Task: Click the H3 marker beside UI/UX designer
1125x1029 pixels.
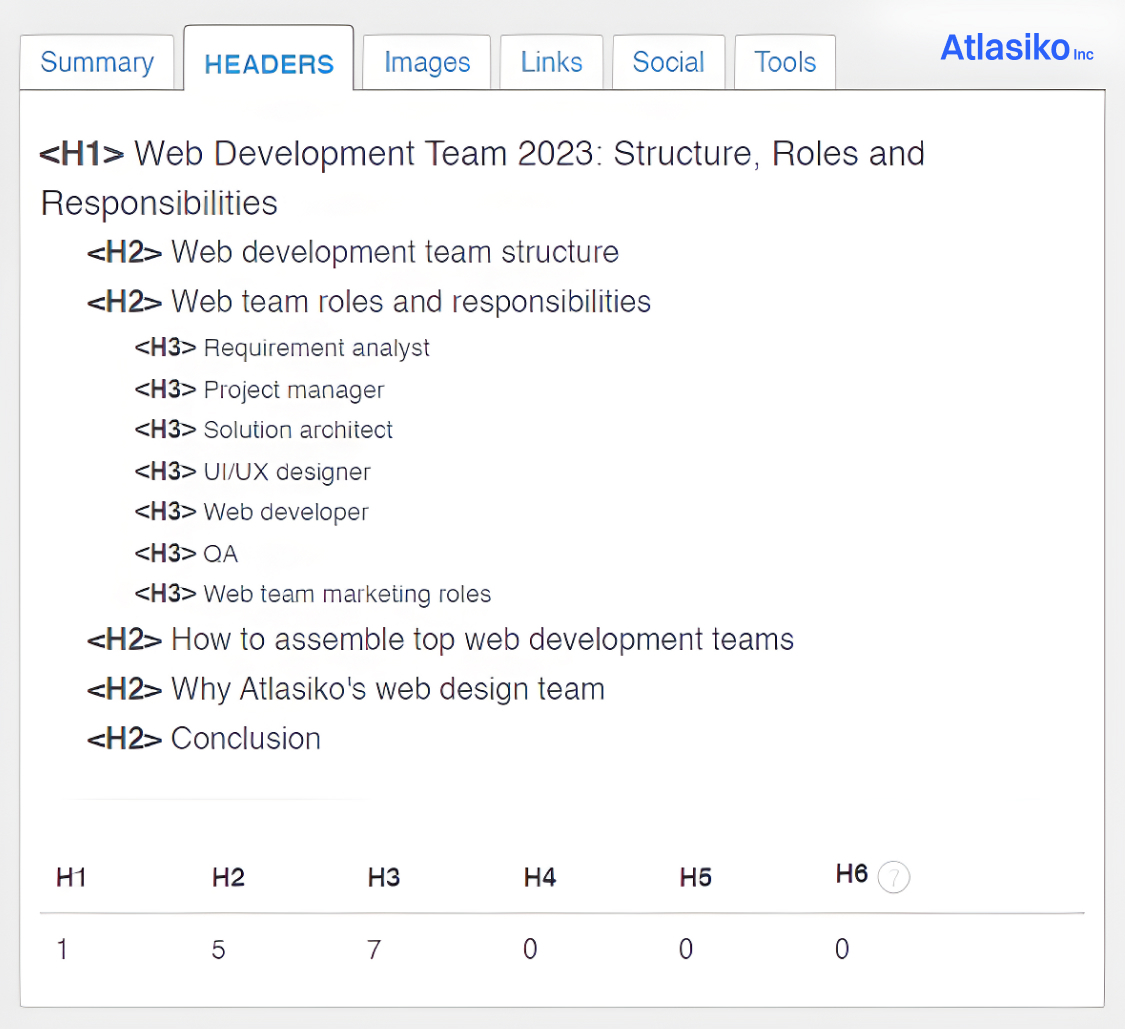Action: tap(165, 471)
